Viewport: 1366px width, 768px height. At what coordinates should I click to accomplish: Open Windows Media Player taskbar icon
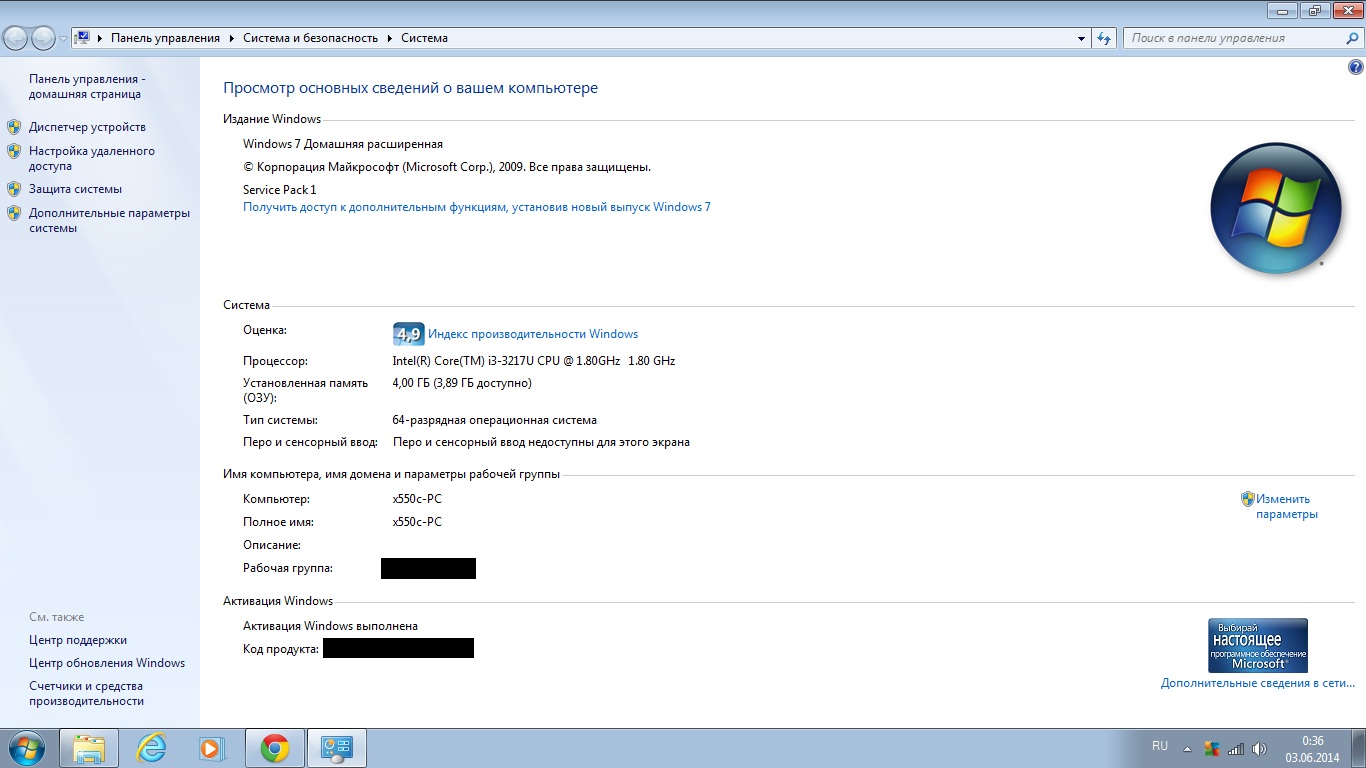pos(212,748)
